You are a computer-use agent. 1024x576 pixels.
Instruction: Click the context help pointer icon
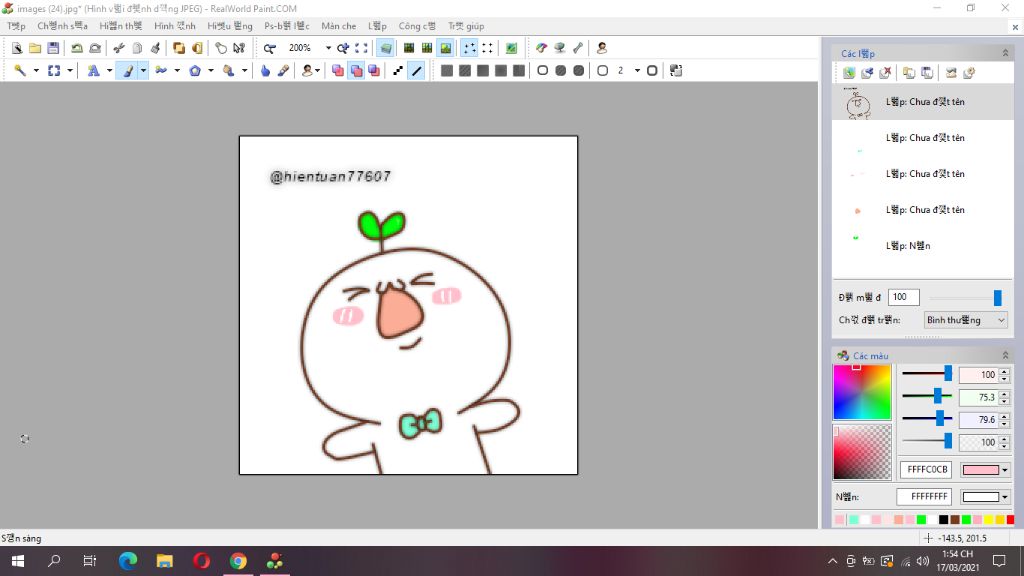point(239,48)
